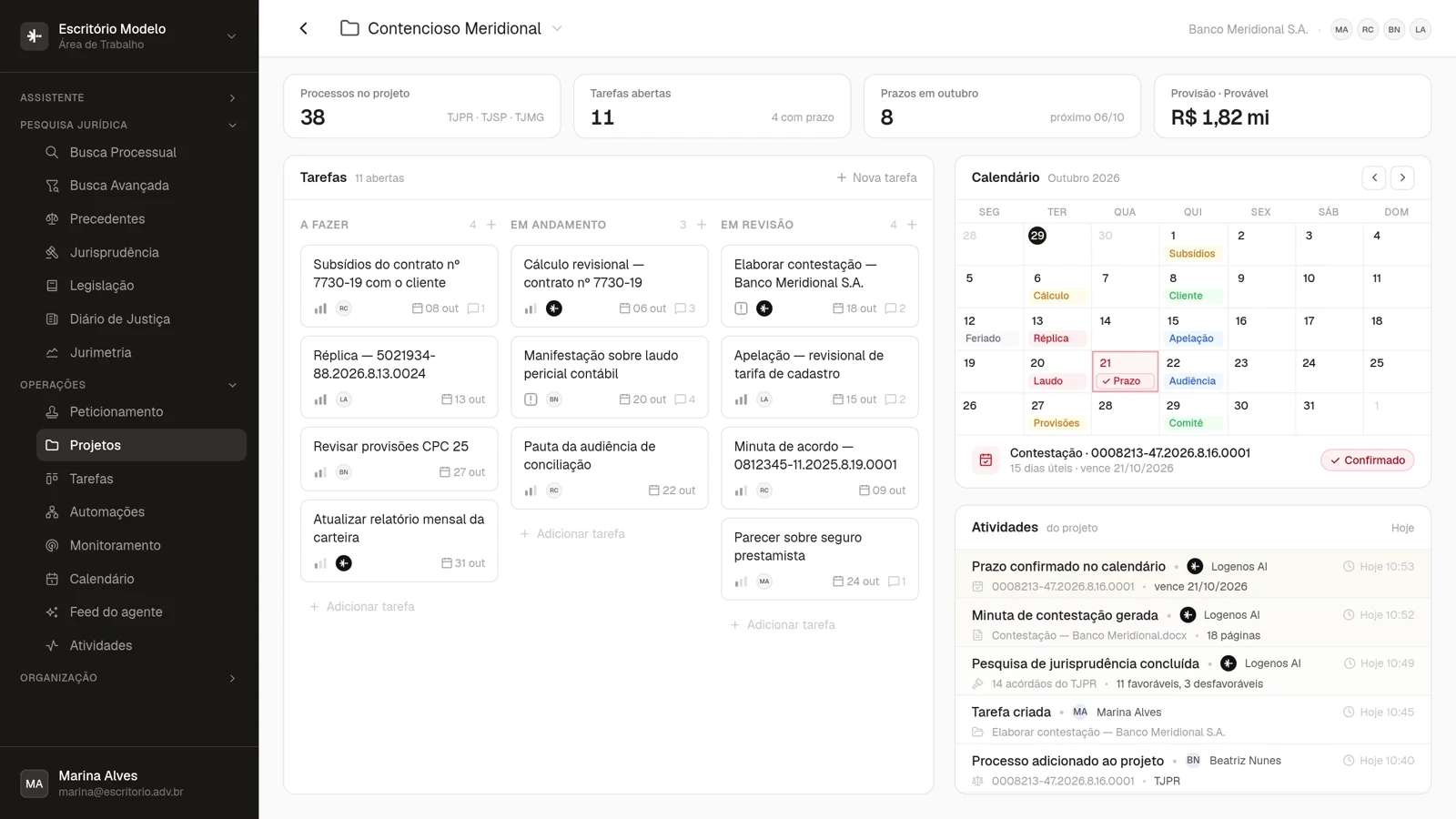The height and width of the screenshot is (819, 1456).
Task: Add task with plus in EM REVISÃO column
Action: click(912, 225)
